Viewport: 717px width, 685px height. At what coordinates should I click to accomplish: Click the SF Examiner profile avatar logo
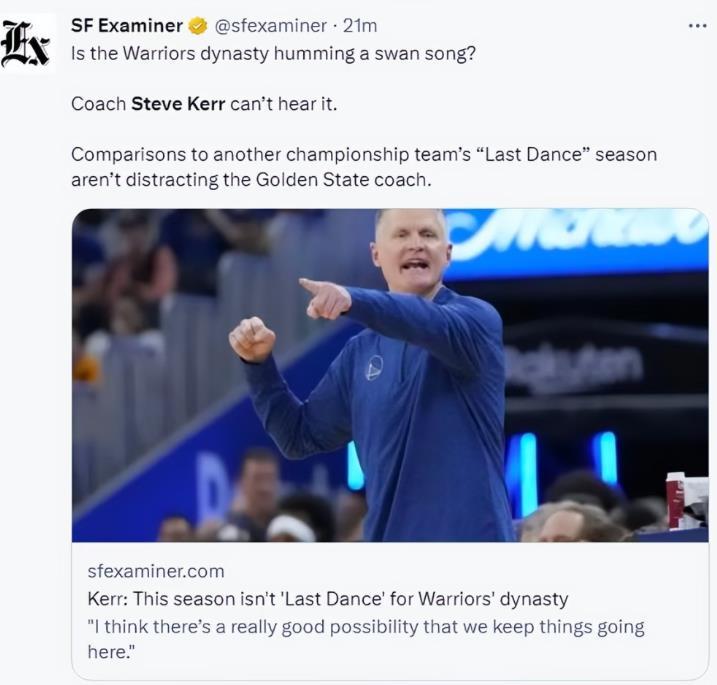click(26, 42)
